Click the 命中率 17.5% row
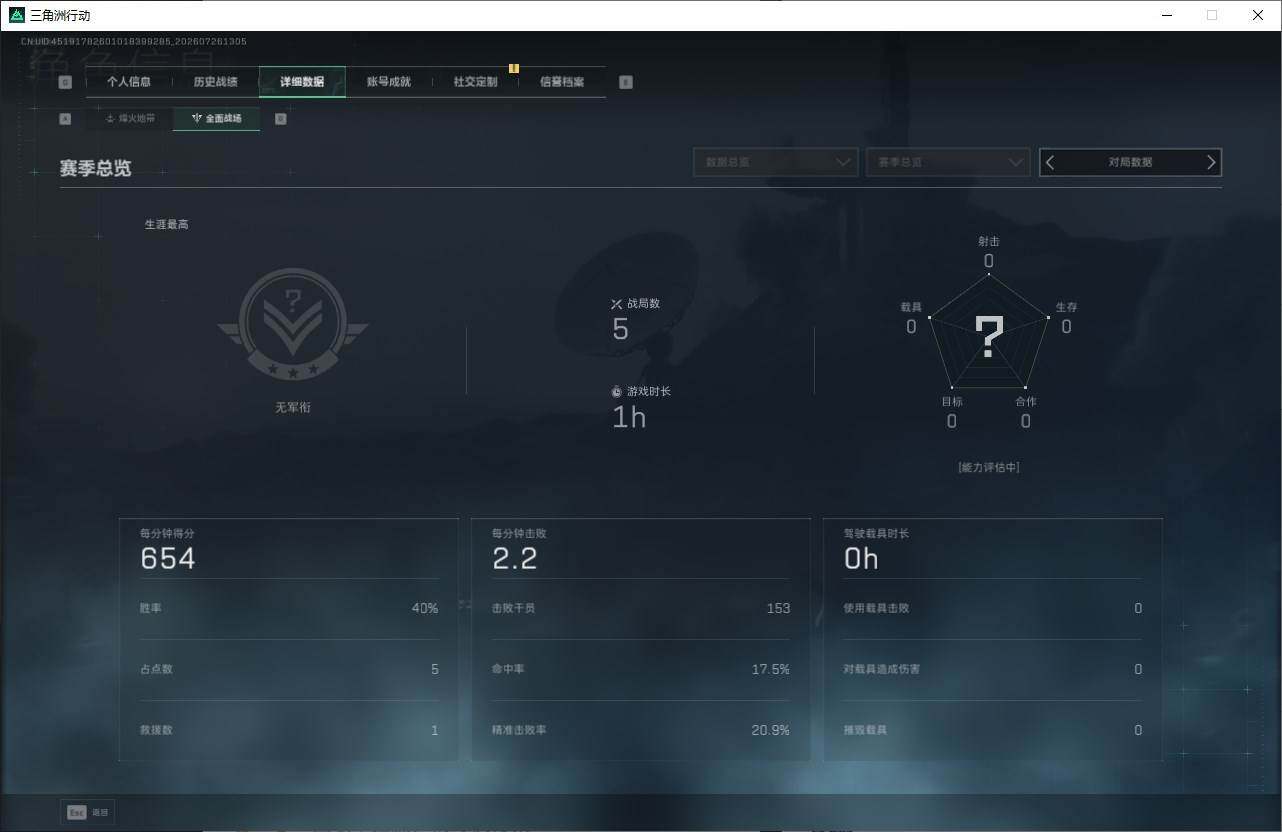Image resolution: width=1282 pixels, height=832 pixels. 641,669
